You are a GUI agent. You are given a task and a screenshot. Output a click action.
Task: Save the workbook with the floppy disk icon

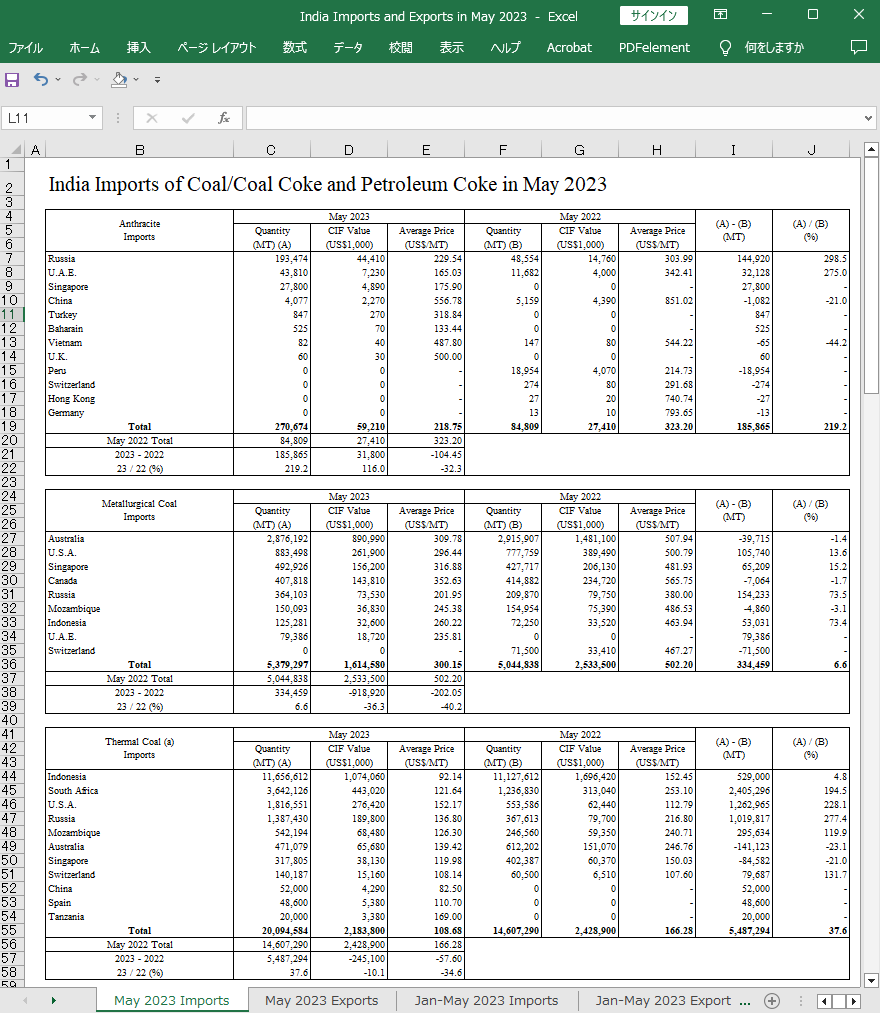(12, 80)
